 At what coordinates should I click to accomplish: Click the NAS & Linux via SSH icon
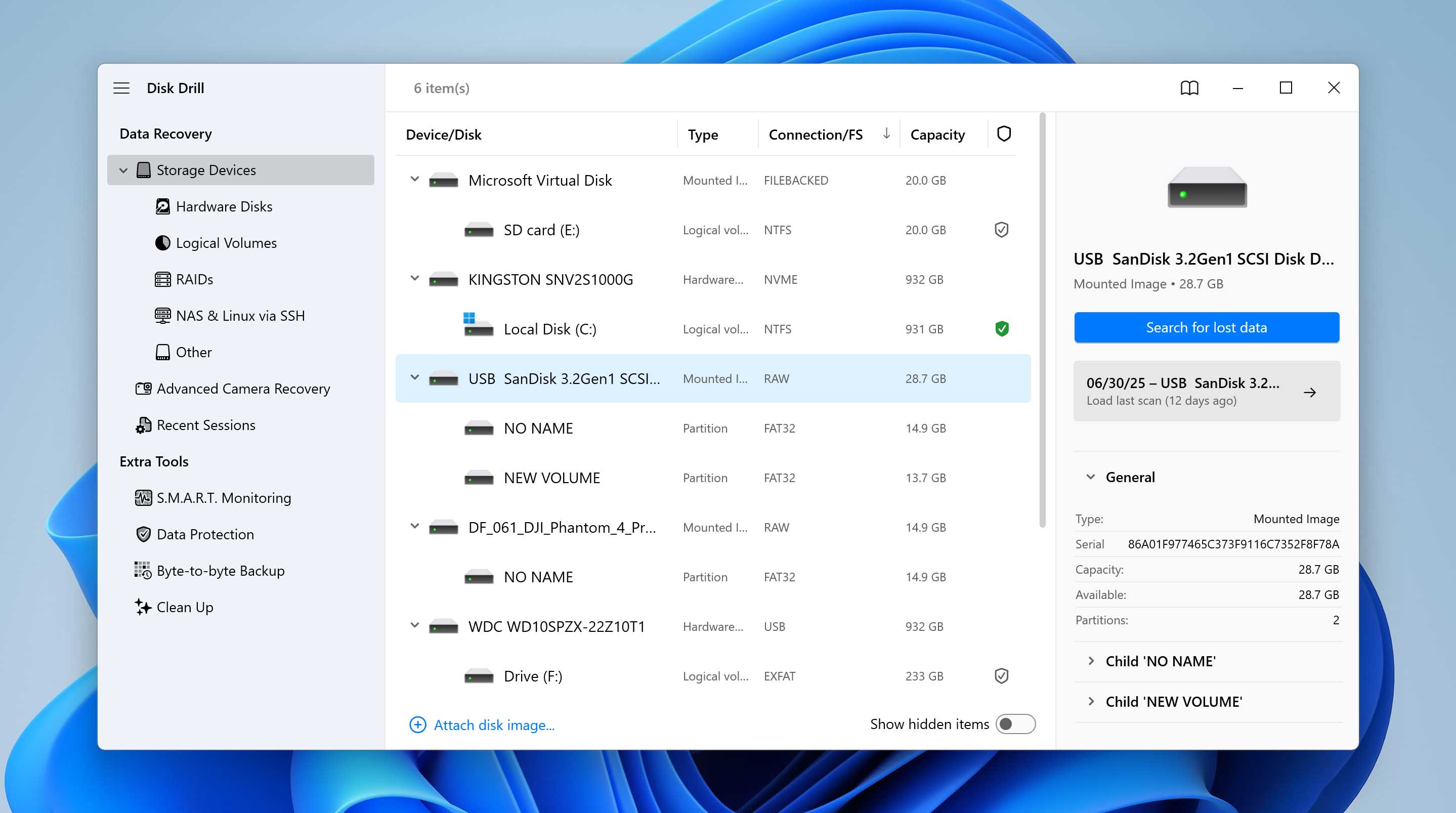[163, 316]
